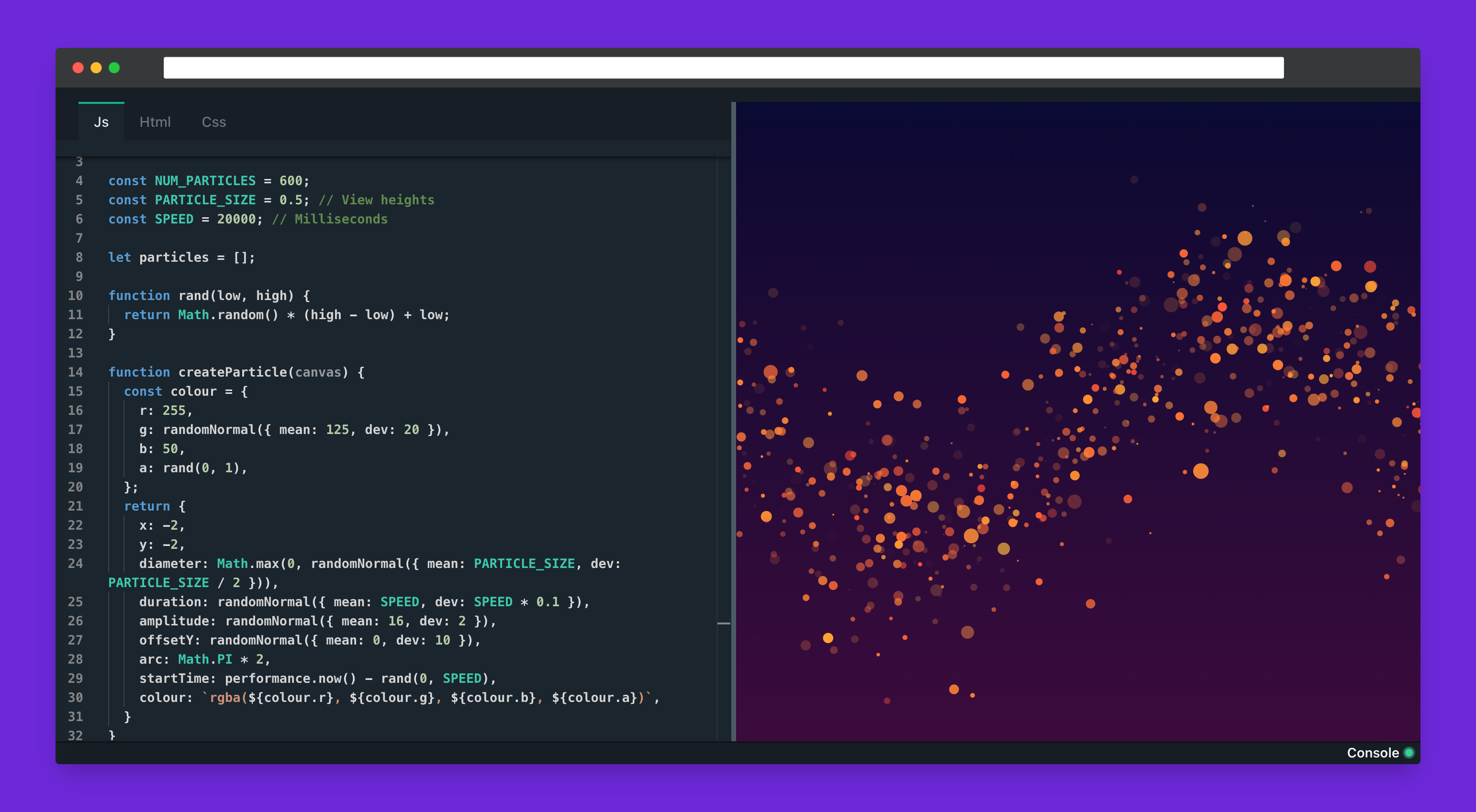1476x812 pixels.
Task: Click the 0.5 PARTICLE_SIZE value
Action: pos(291,200)
